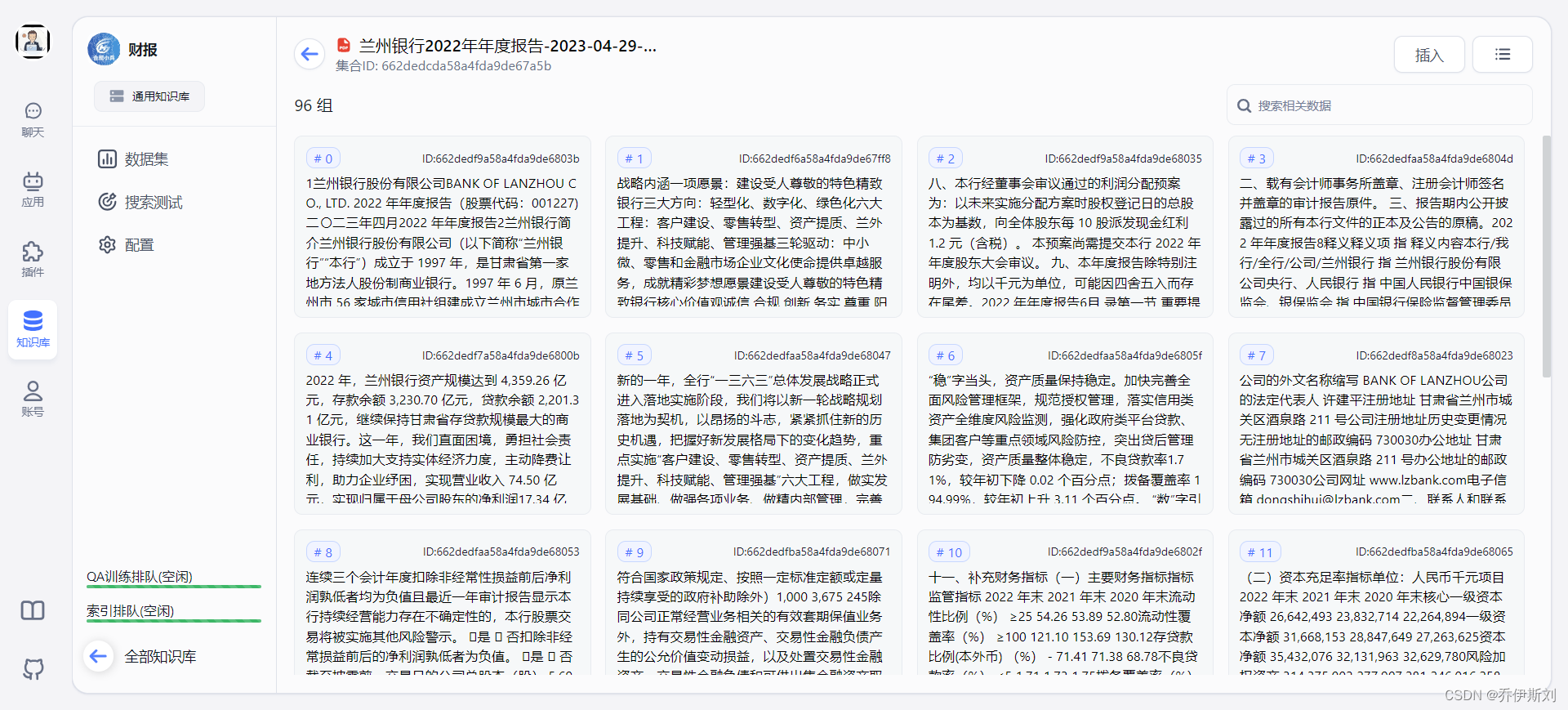Click the 财报 knowledge base logo

[104, 49]
